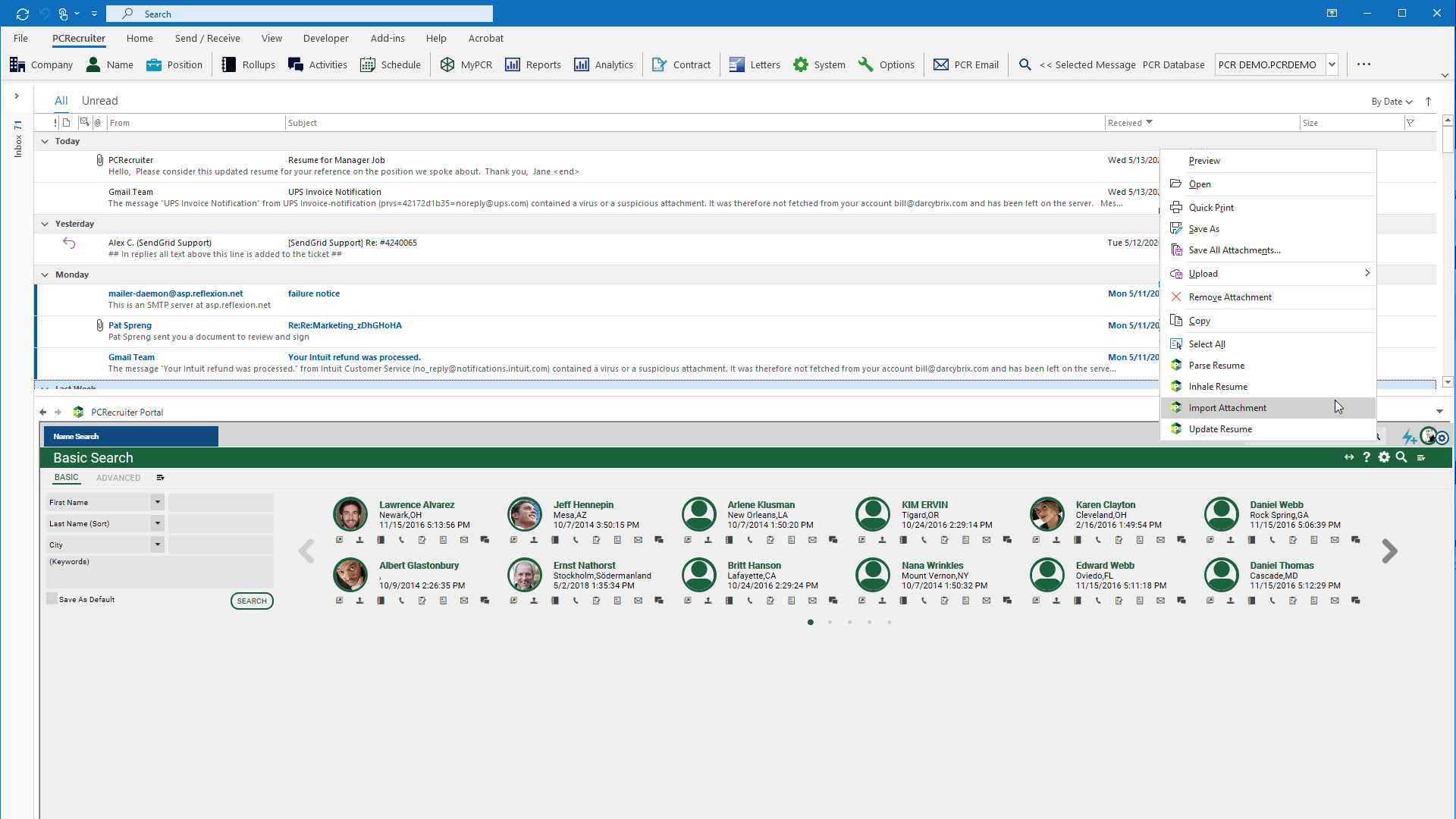Open the Analytics toolbar icon
The image size is (1456, 819).
(x=603, y=64)
